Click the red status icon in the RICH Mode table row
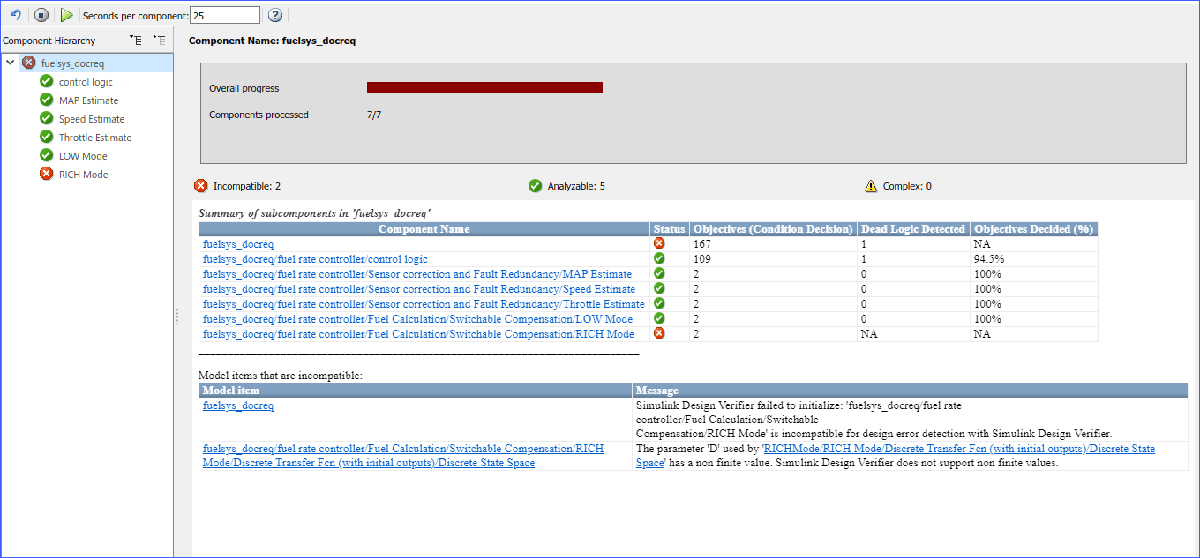Screen dimensions: 1200x558 [x=659, y=334]
